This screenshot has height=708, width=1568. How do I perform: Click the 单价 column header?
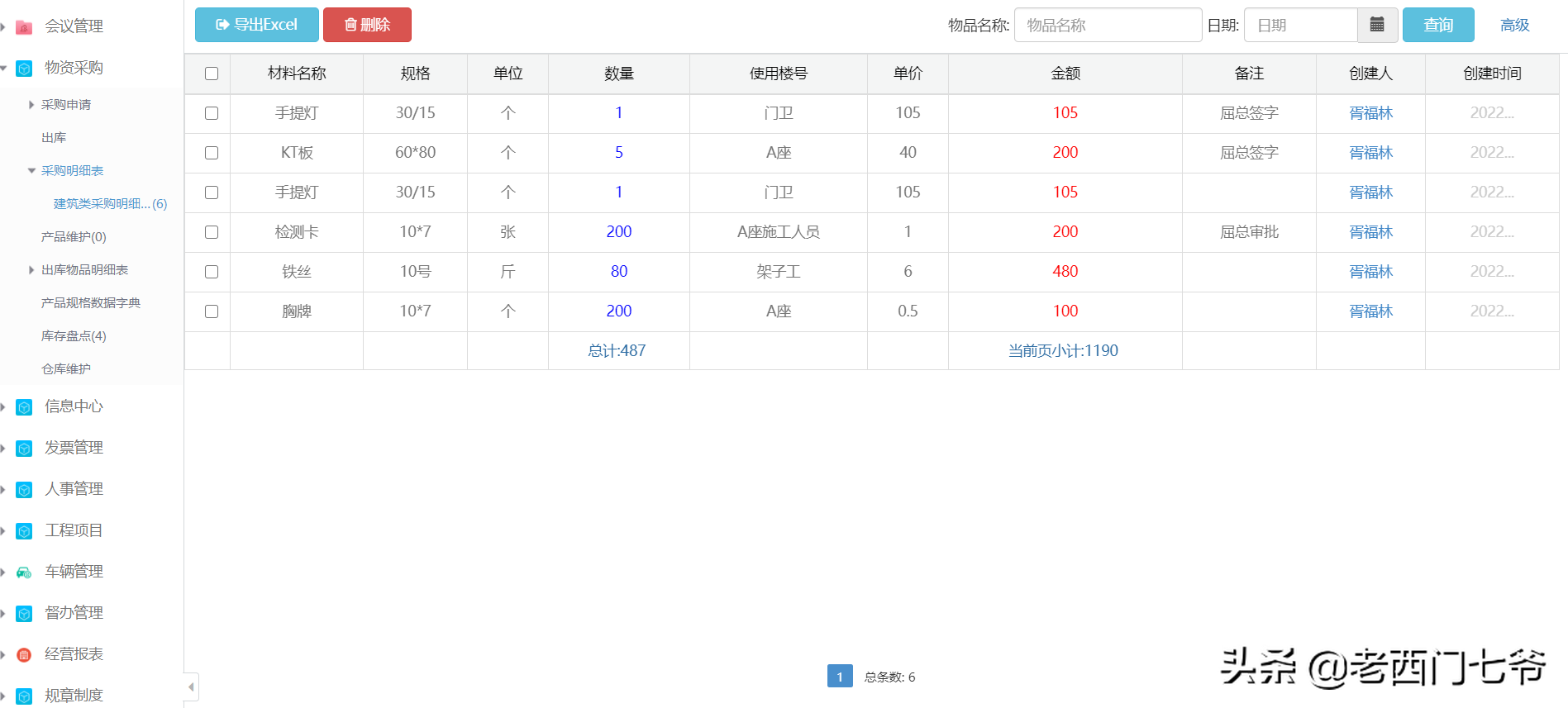908,74
